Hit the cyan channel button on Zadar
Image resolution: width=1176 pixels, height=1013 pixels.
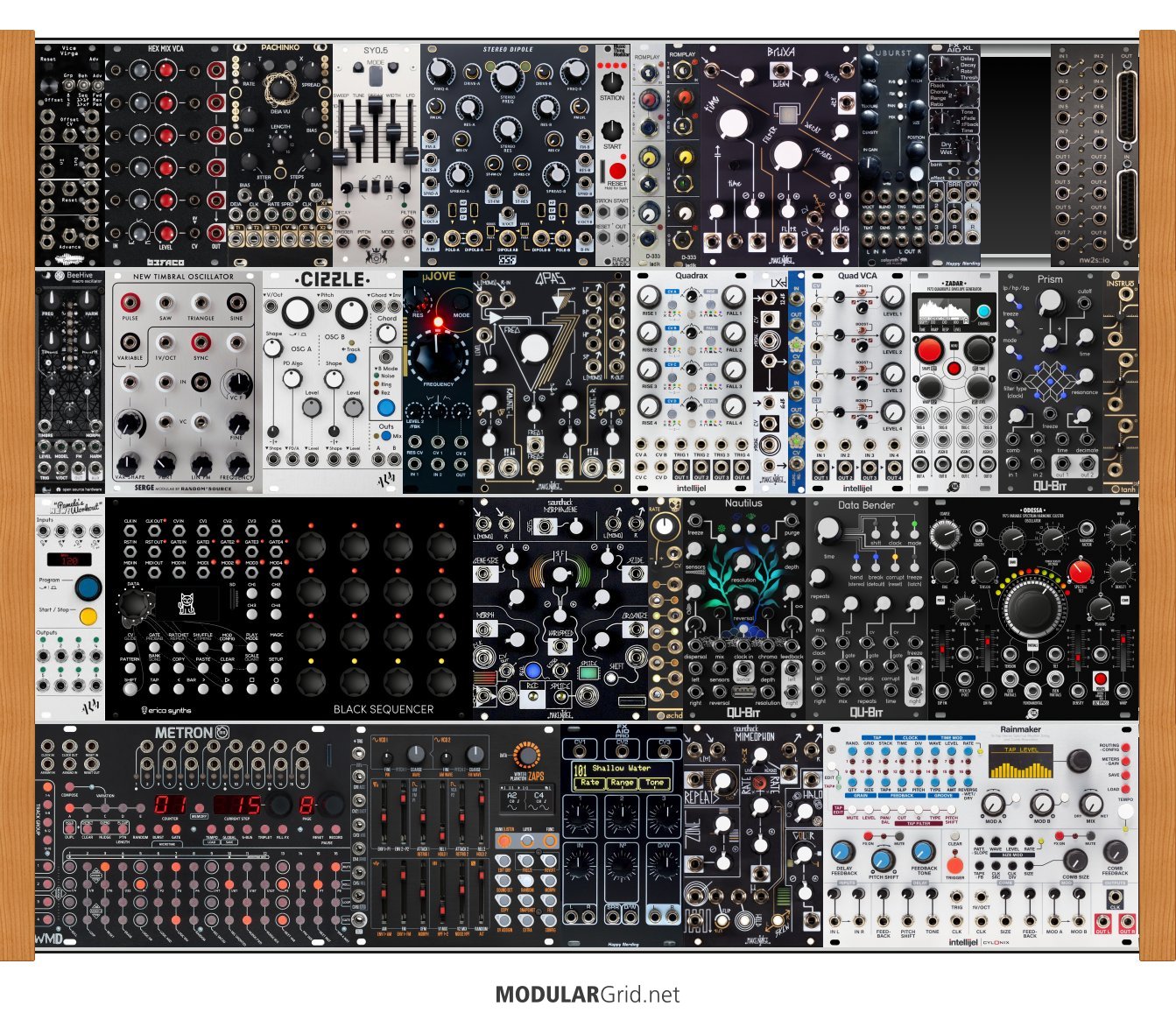[983, 311]
